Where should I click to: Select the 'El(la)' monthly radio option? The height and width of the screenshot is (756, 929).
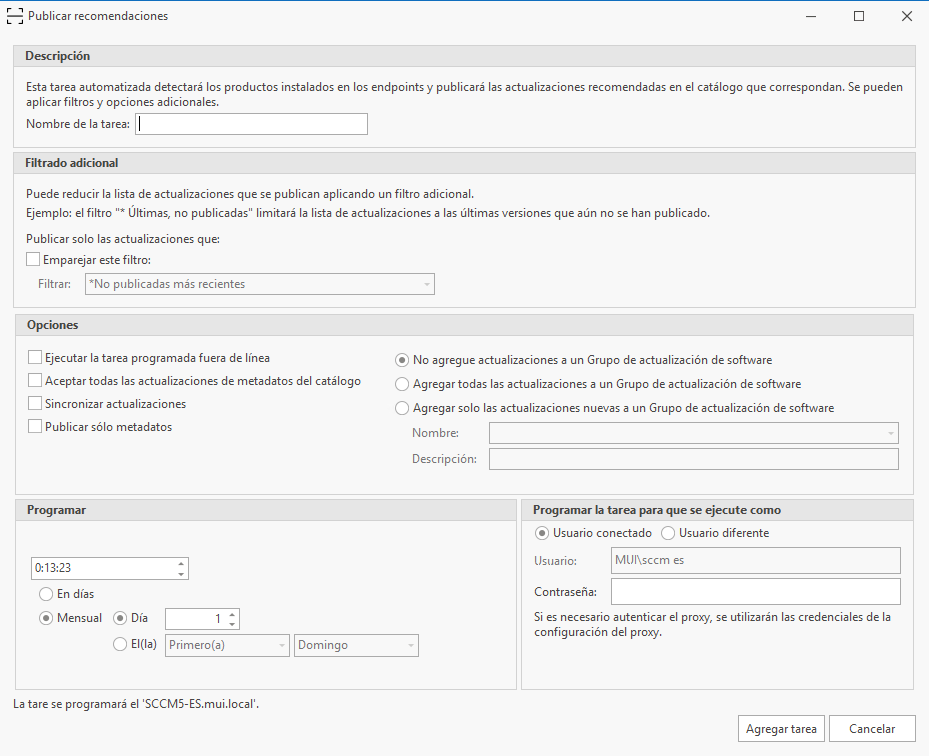[121, 645]
